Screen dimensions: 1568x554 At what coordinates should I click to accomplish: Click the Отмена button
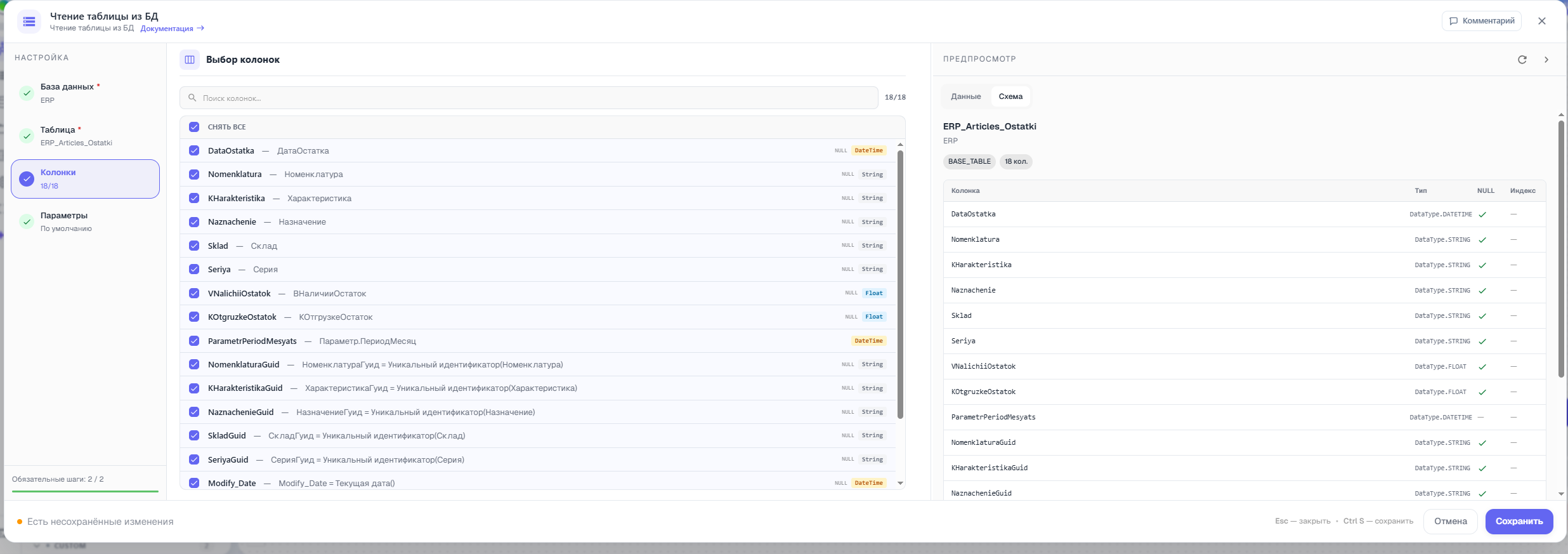(x=1451, y=522)
